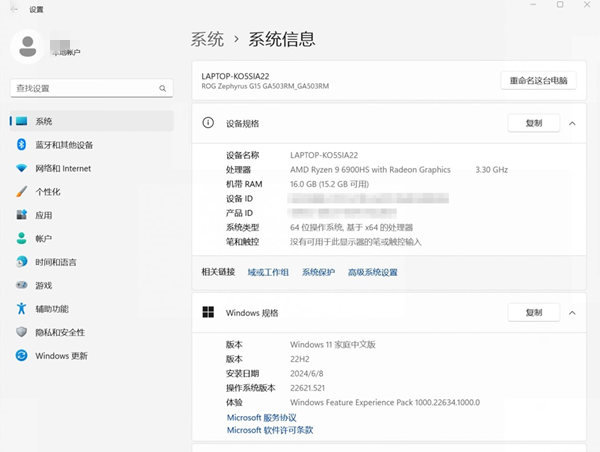Click the Accounts person icon in sidebar
600x452 pixels.
(21, 238)
